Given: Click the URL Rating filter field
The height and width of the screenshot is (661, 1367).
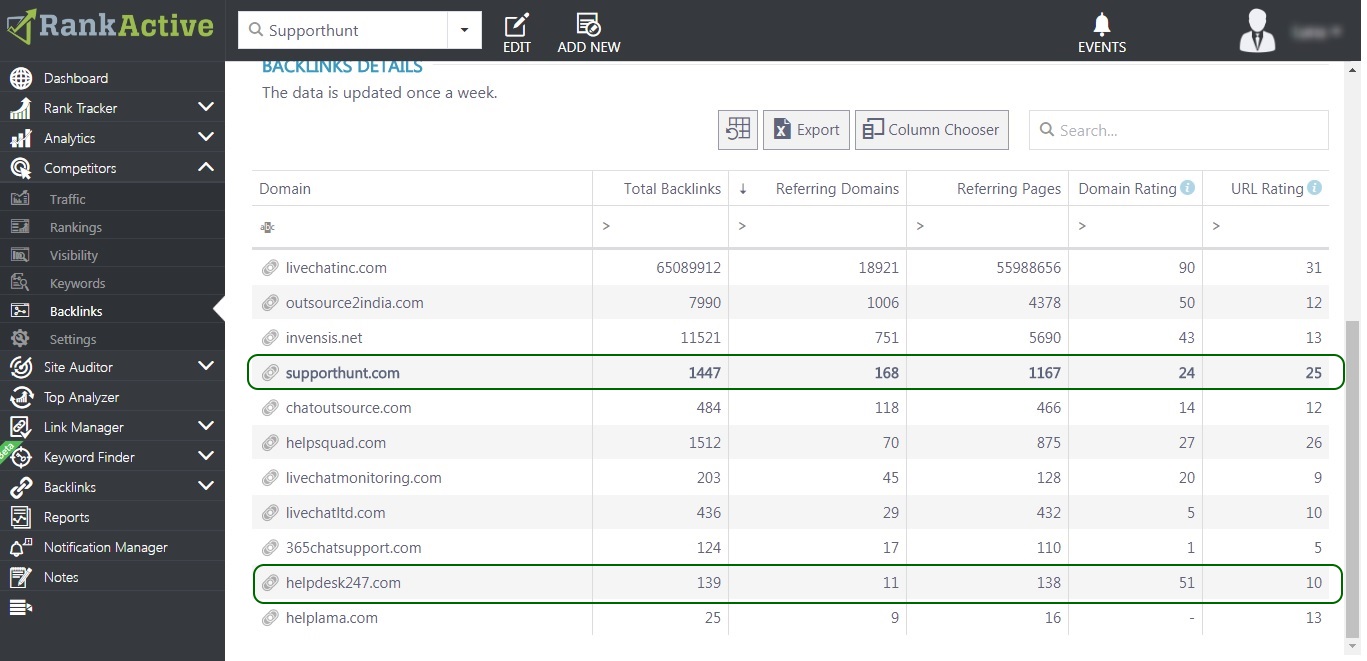Looking at the screenshot, I should 1266,227.
